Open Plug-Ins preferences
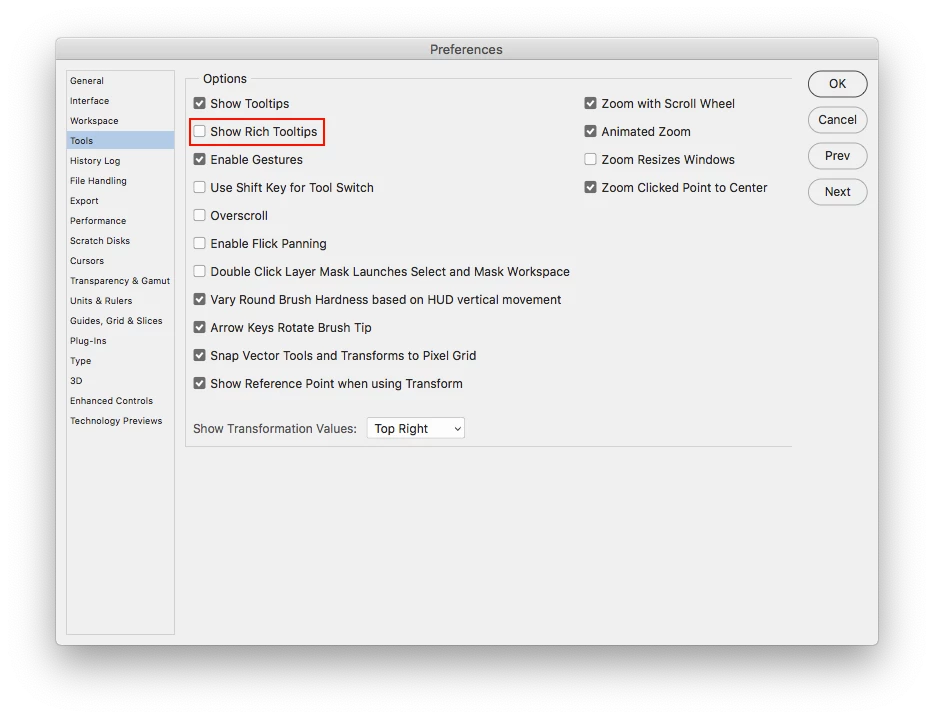Image resolution: width=934 pixels, height=719 pixels. [x=120, y=341]
